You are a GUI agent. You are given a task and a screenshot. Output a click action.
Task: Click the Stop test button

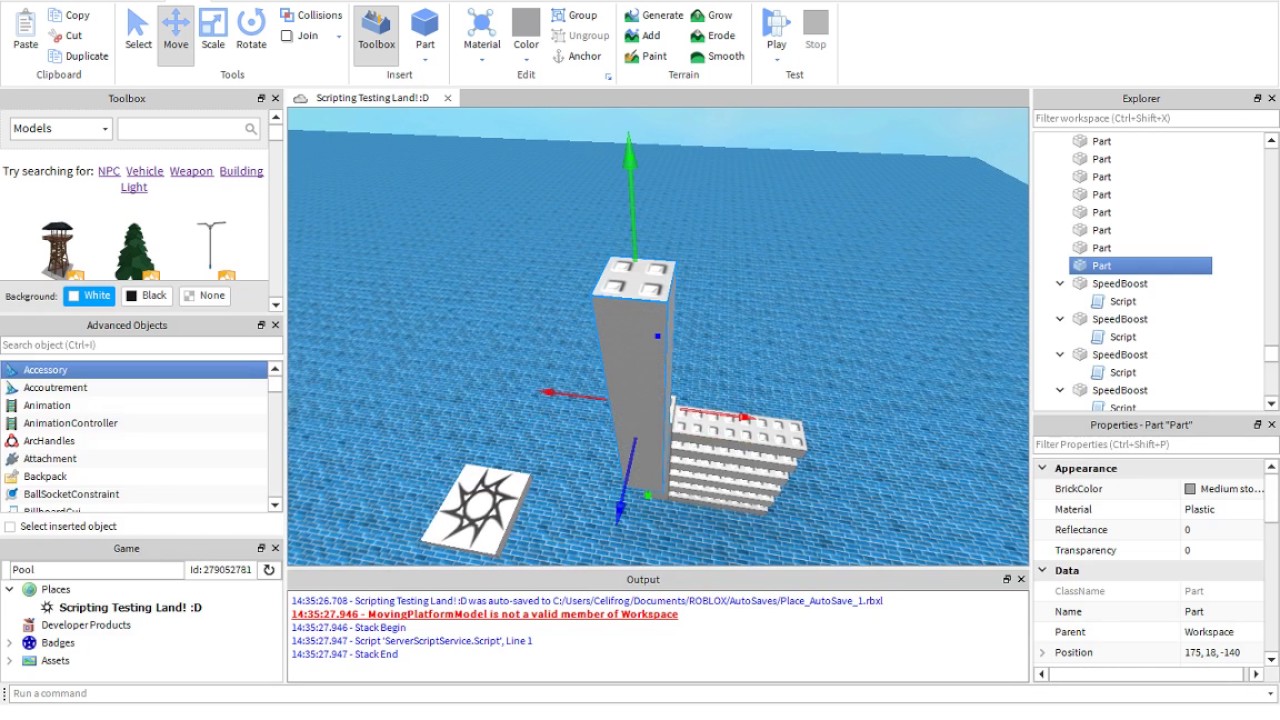pyautogui.click(x=816, y=29)
